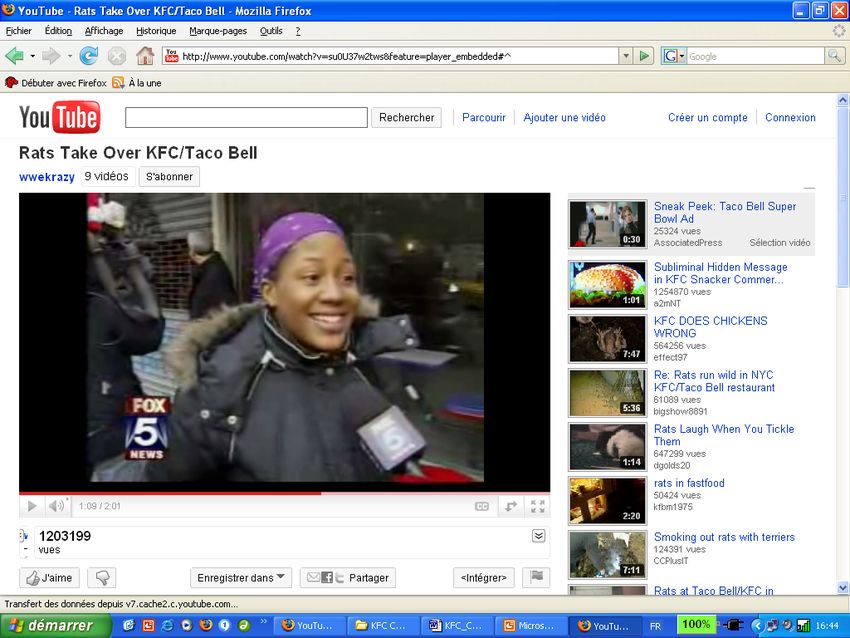The image size is (850, 638).
Task: Open the Marque-pages menu
Action: click(218, 31)
